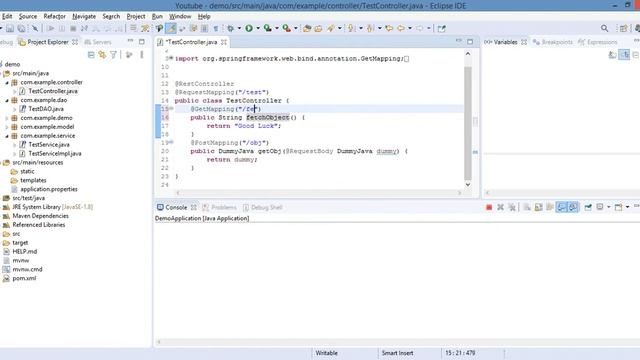Click the Debug bug icon
Screen dimensions: 640x360
coord(231,29)
